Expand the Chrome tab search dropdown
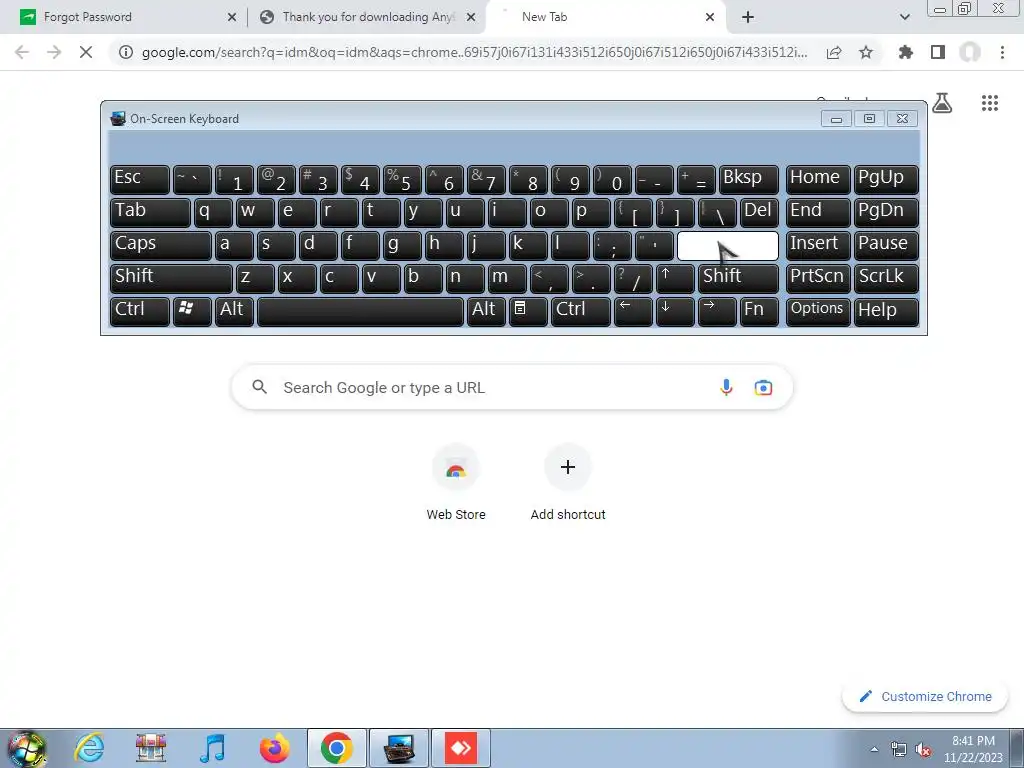The image size is (1024, 768). click(904, 17)
